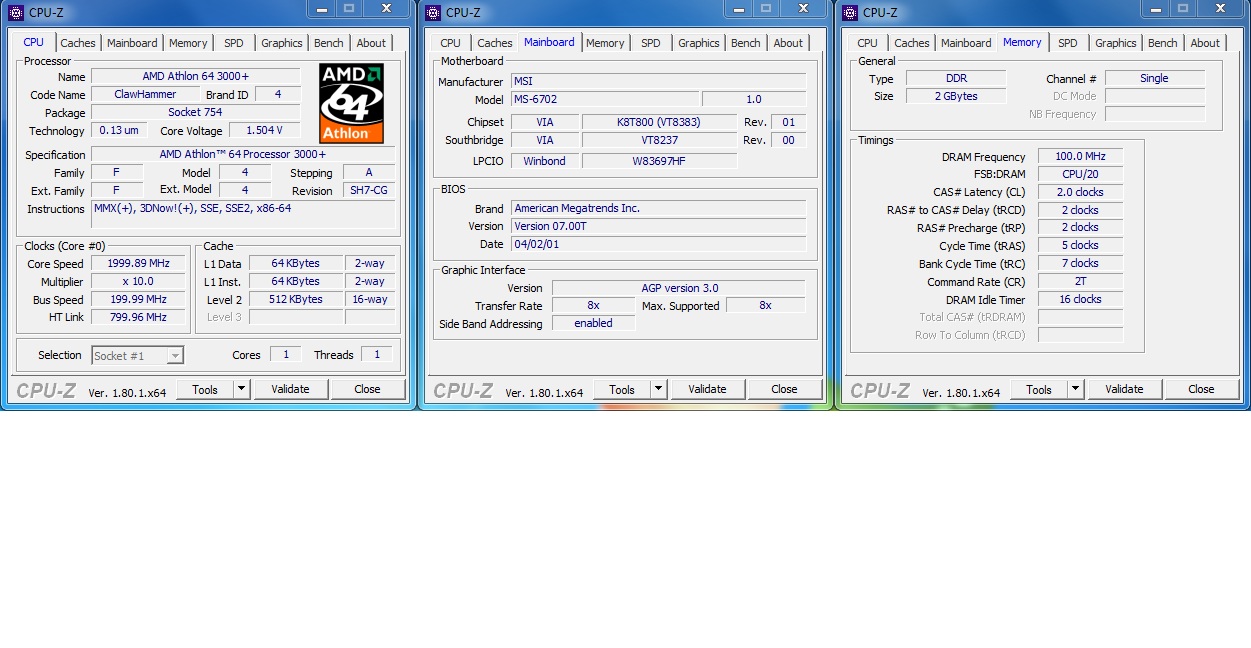Click BIOS Date value 04/02/01
Screen dimensions: 1251x648
point(658,244)
